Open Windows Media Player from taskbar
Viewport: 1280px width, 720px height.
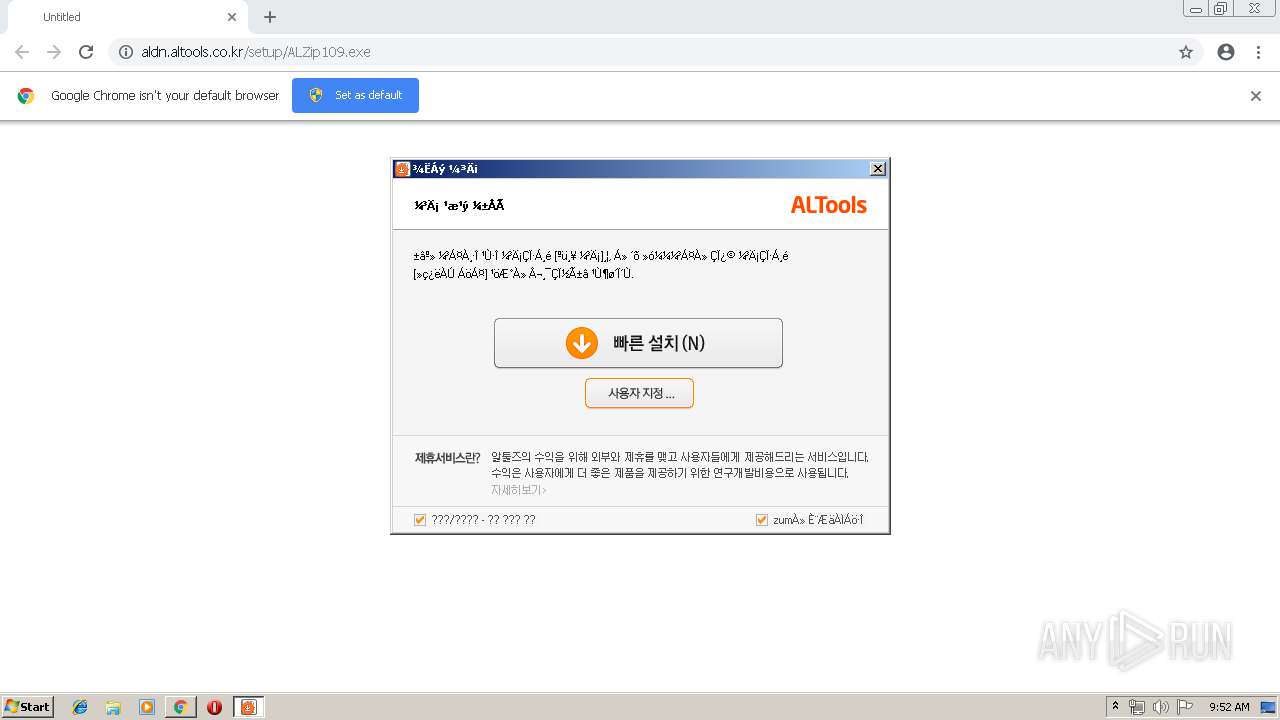point(147,707)
